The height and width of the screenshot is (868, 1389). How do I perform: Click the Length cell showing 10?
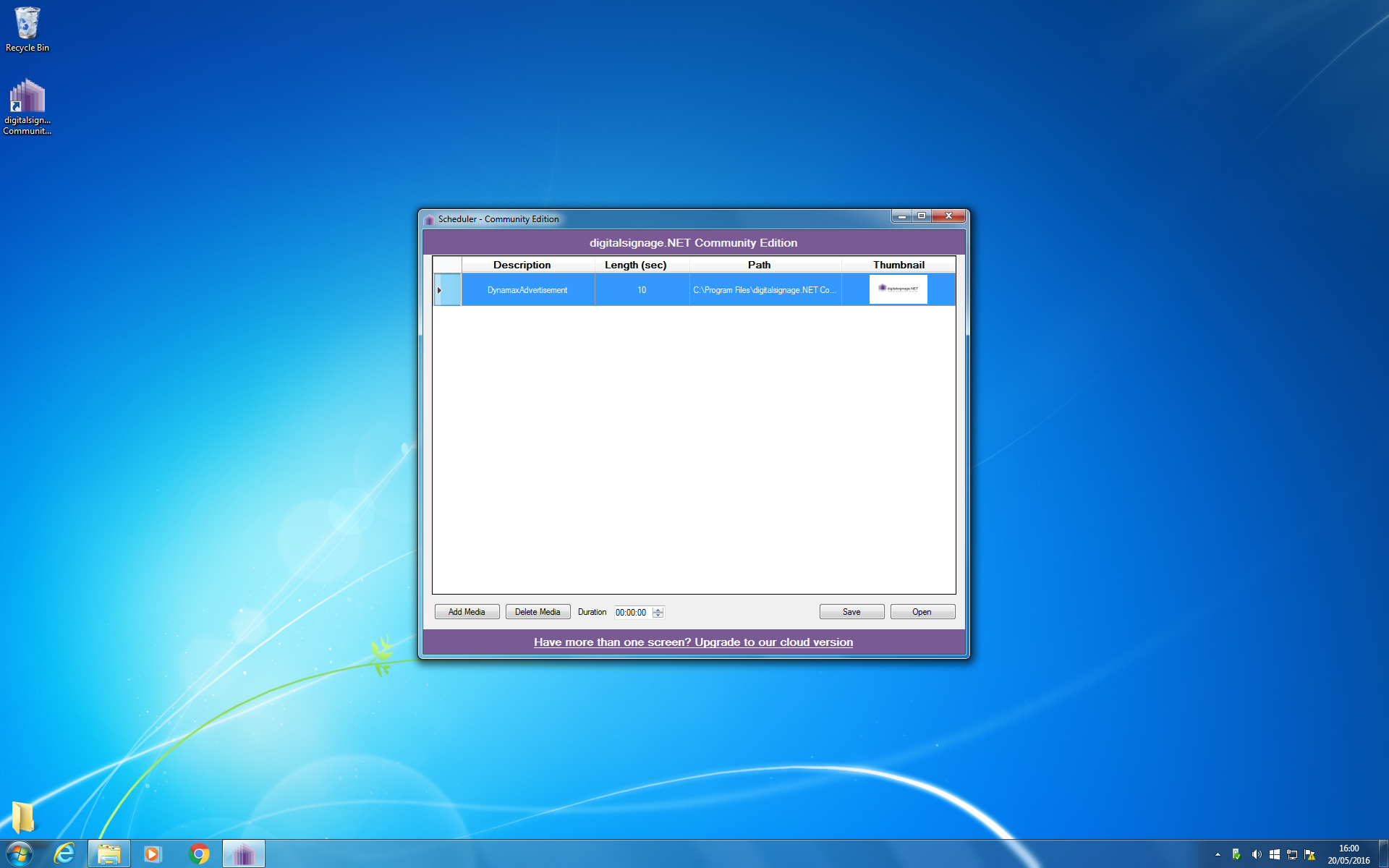(x=642, y=290)
